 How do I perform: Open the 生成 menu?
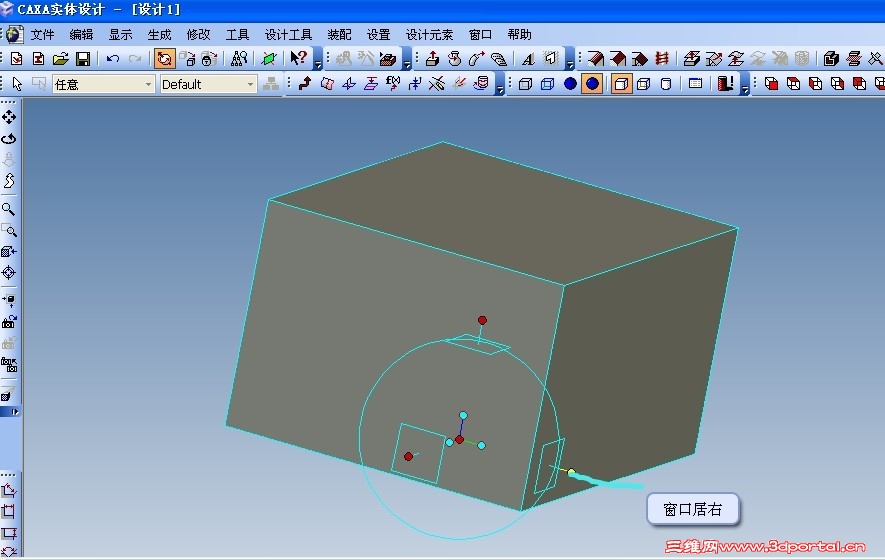[x=159, y=35]
